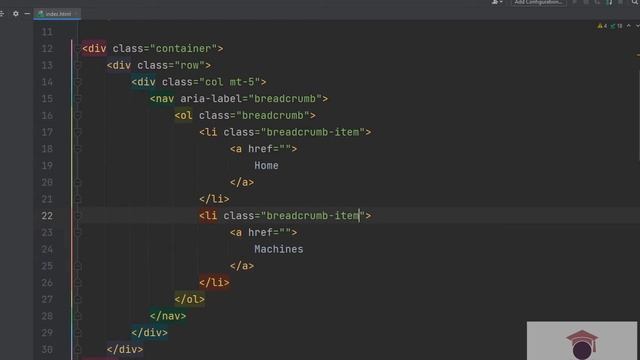
Task: Show the green typo count indicator
Action: (x=617, y=26)
